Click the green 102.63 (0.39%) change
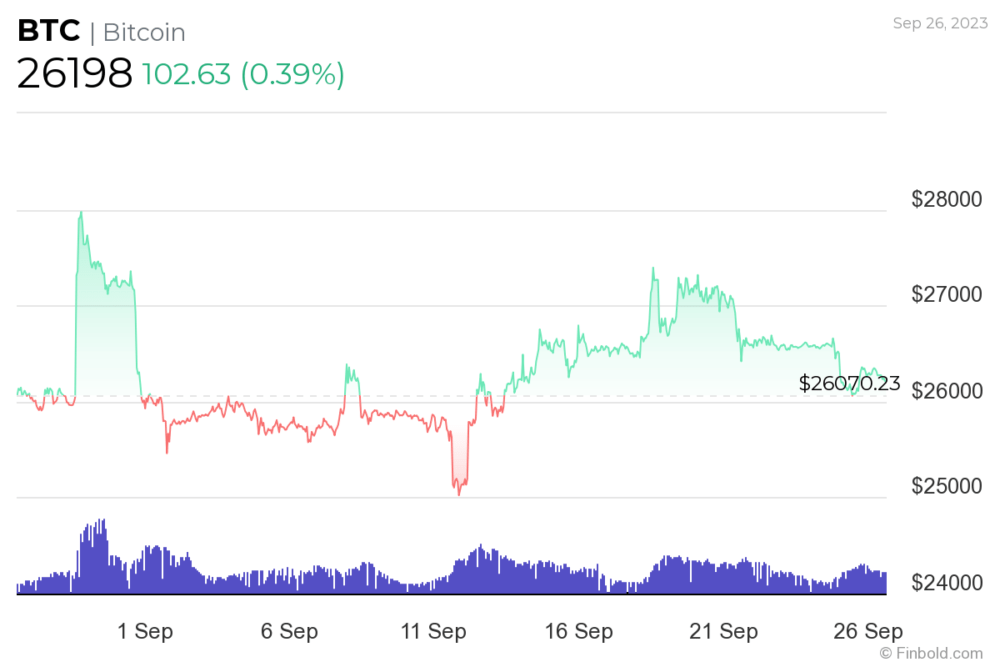The height and width of the screenshot is (667, 1000). (243, 74)
